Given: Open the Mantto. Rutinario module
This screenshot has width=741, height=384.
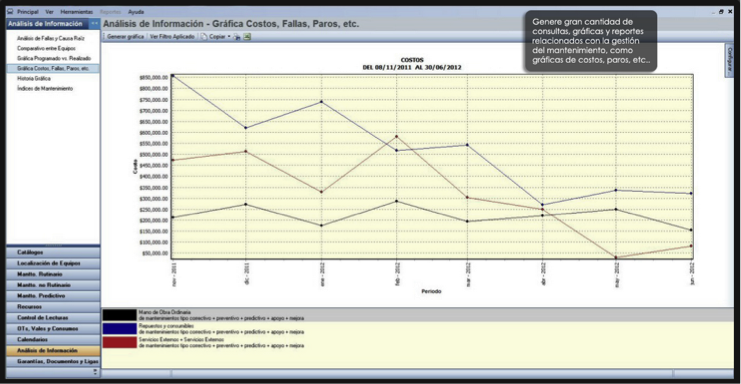Looking at the screenshot, I should 53,274.
